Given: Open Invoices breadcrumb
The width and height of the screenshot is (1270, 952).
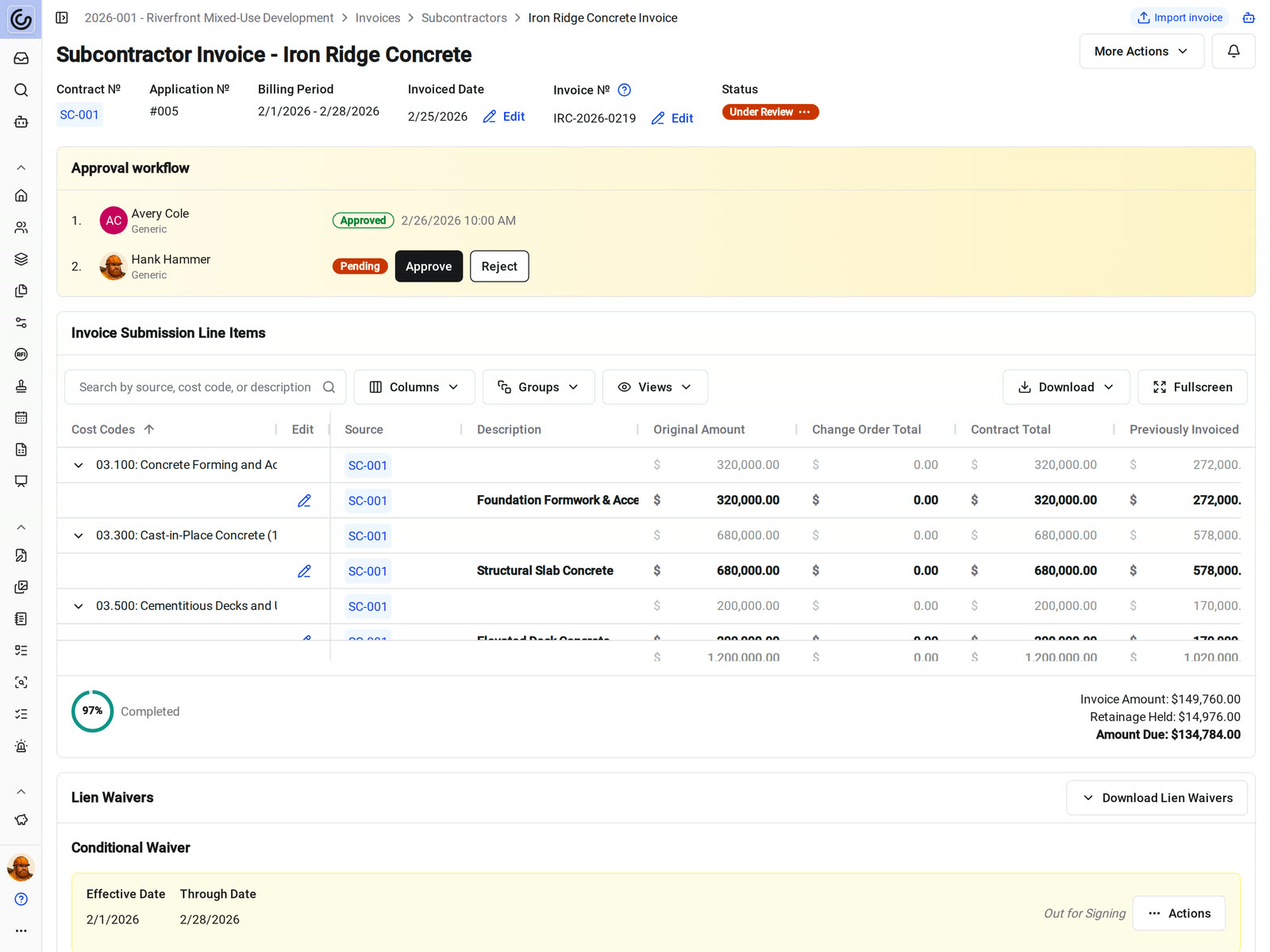Looking at the screenshot, I should pyautogui.click(x=378, y=17).
